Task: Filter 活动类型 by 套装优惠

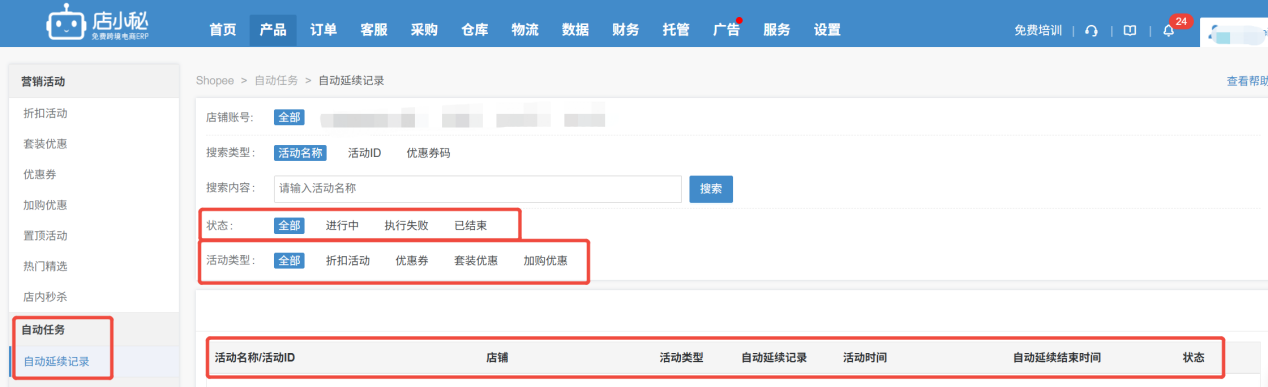Action: tap(476, 260)
